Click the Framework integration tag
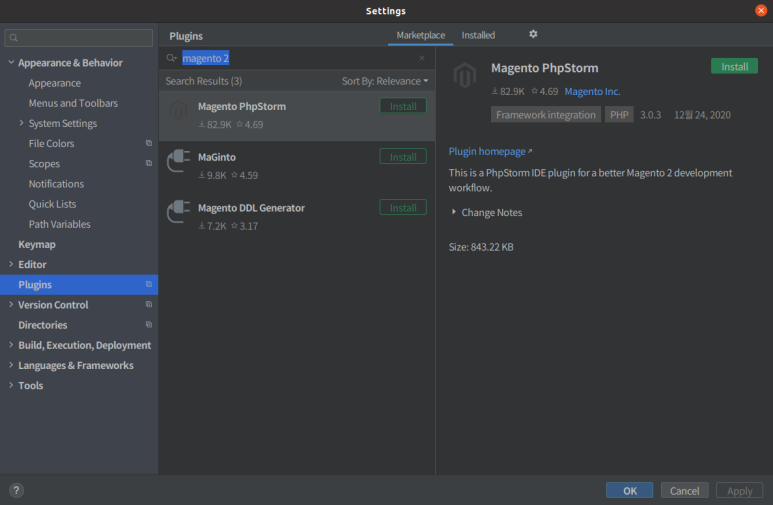Screen dimensions: 773x505 pos(546,115)
